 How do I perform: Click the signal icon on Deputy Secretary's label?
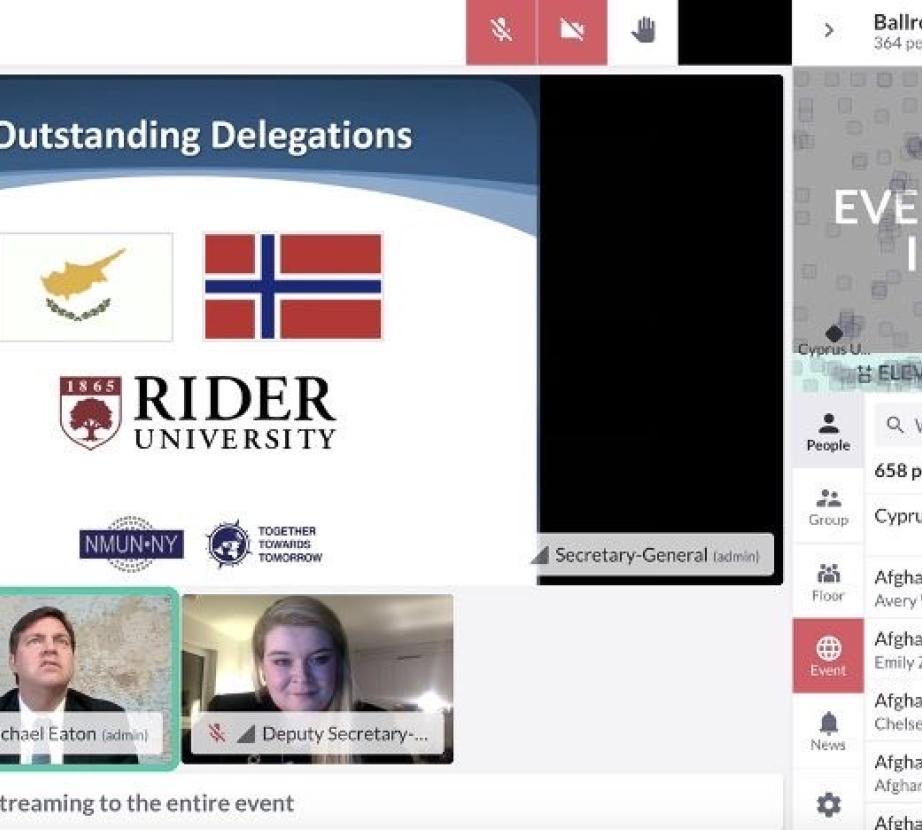point(246,734)
